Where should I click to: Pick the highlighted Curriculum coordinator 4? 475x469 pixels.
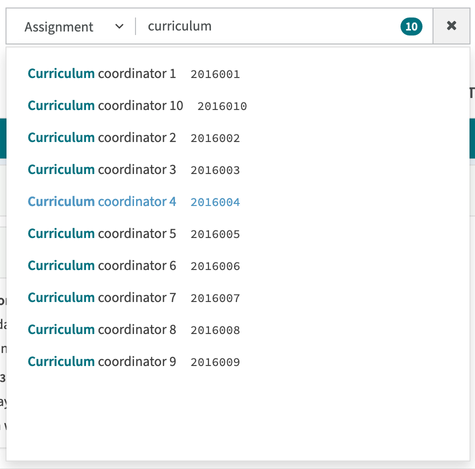coord(102,202)
